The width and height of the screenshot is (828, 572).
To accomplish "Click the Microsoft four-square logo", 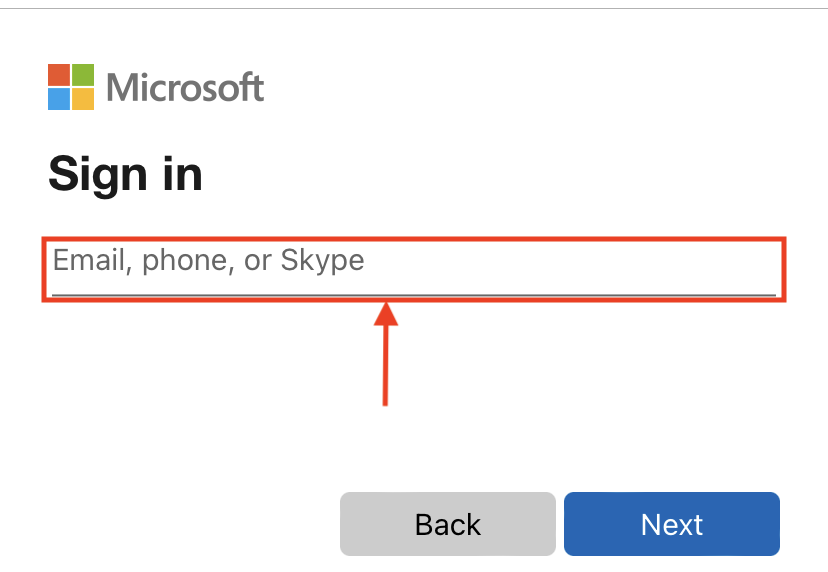I will pyautogui.click(x=71, y=87).
